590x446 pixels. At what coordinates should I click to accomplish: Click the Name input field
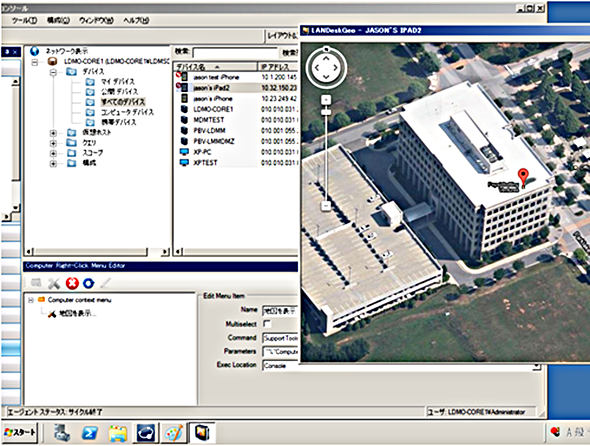[x=280, y=311]
